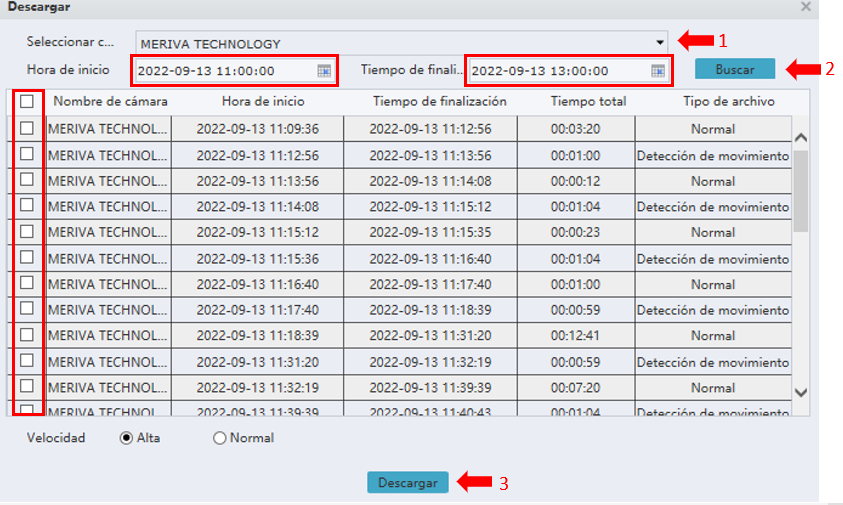Click the Tiempo de finalización date field
843x505 pixels.
tap(556, 71)
